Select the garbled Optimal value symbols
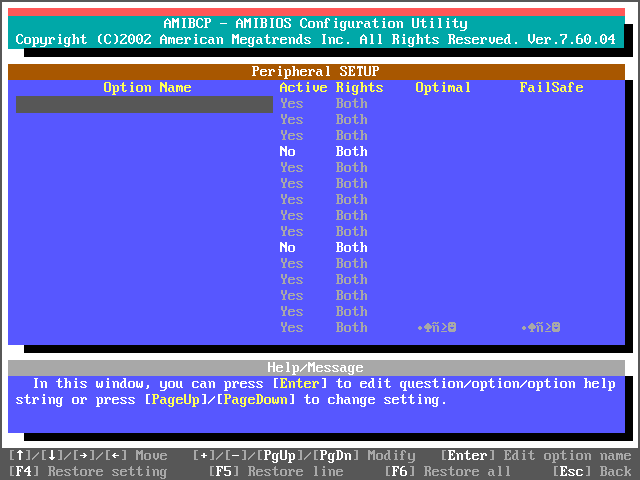Screen dimensions: 640x480 pos(437,328)
